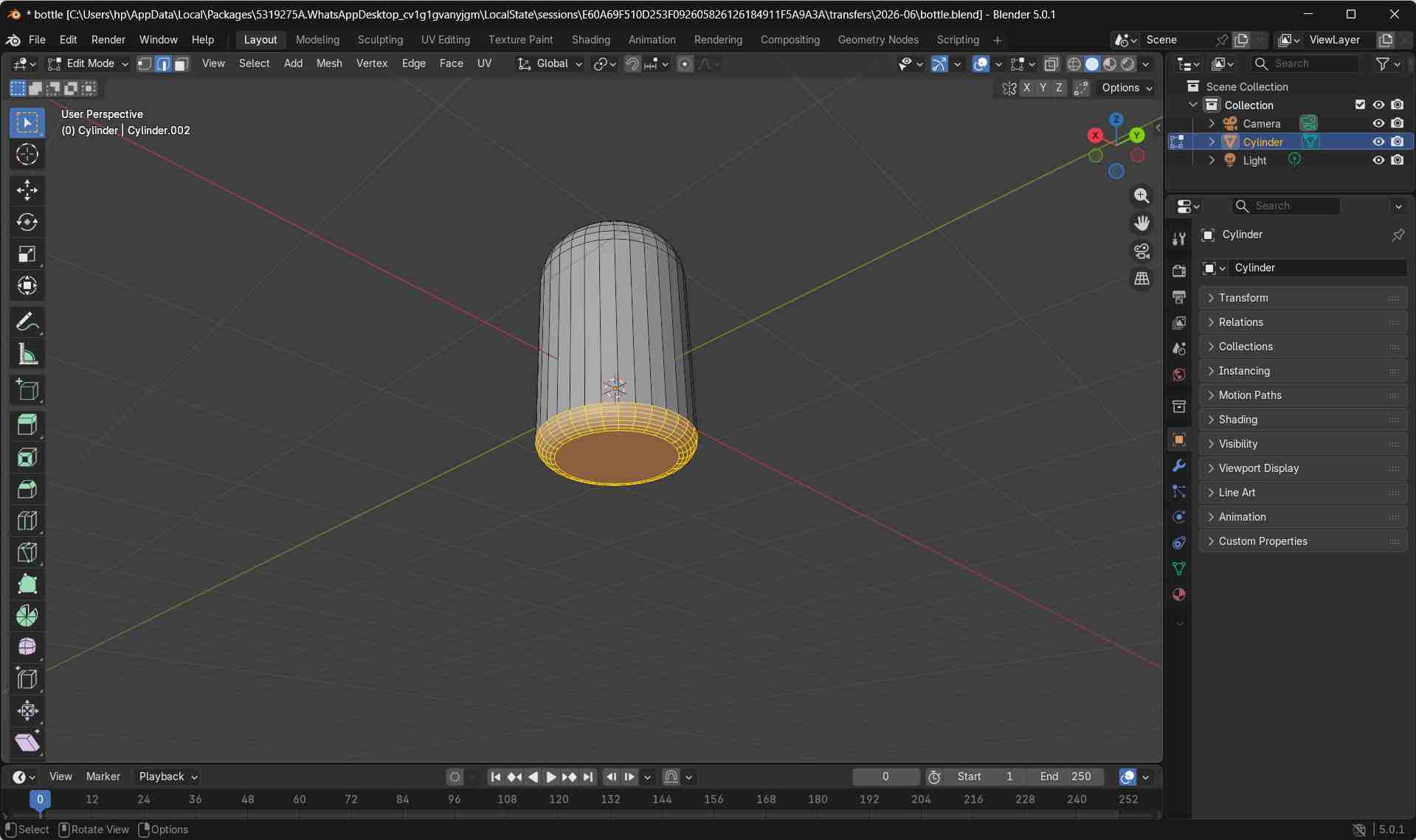
Task: Activate the Annotate pencil tool
Action: pyautogui.click(x=27, y=322)
